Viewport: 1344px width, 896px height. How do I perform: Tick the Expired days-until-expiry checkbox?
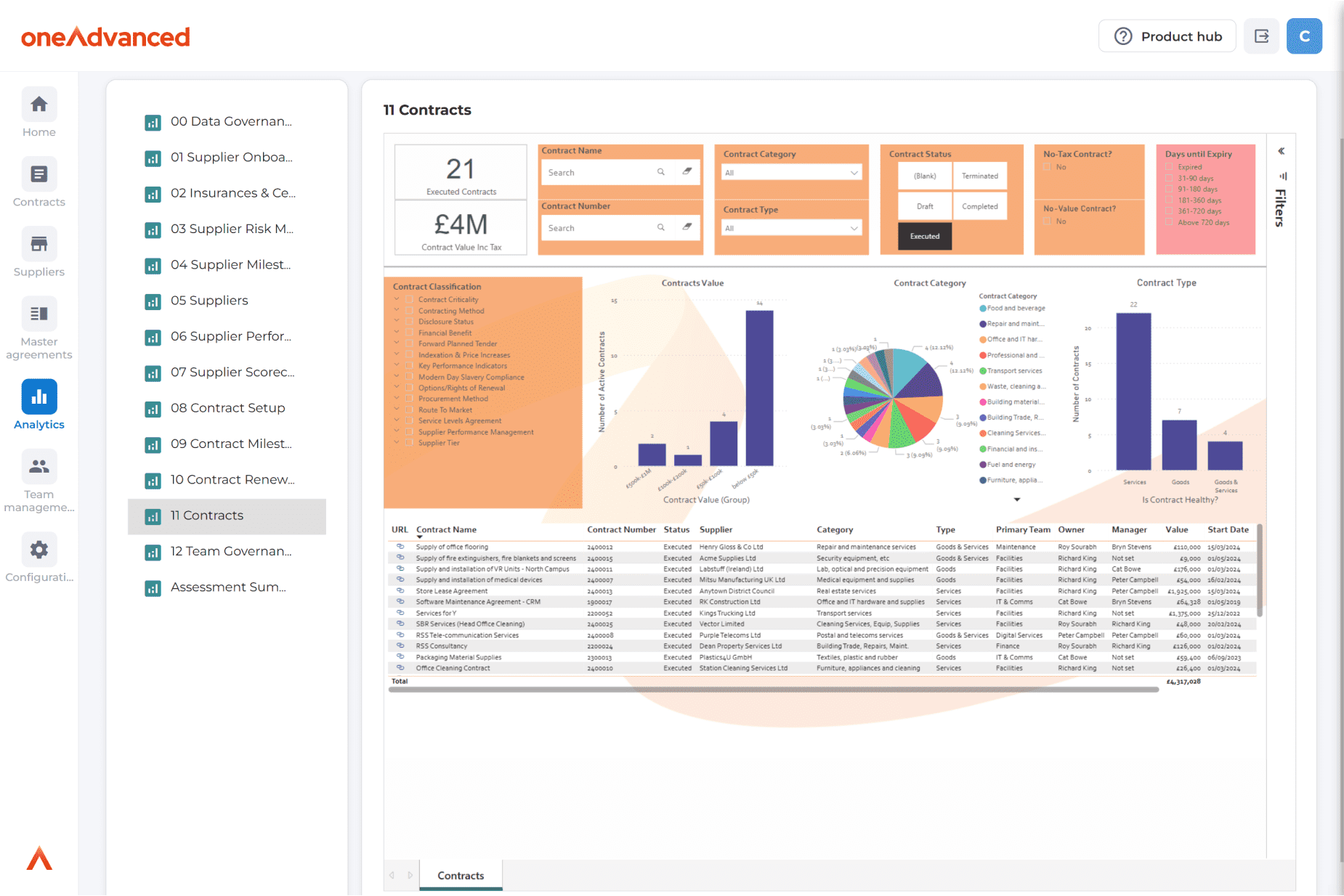pyautogui.click(x=1169, y=167)
